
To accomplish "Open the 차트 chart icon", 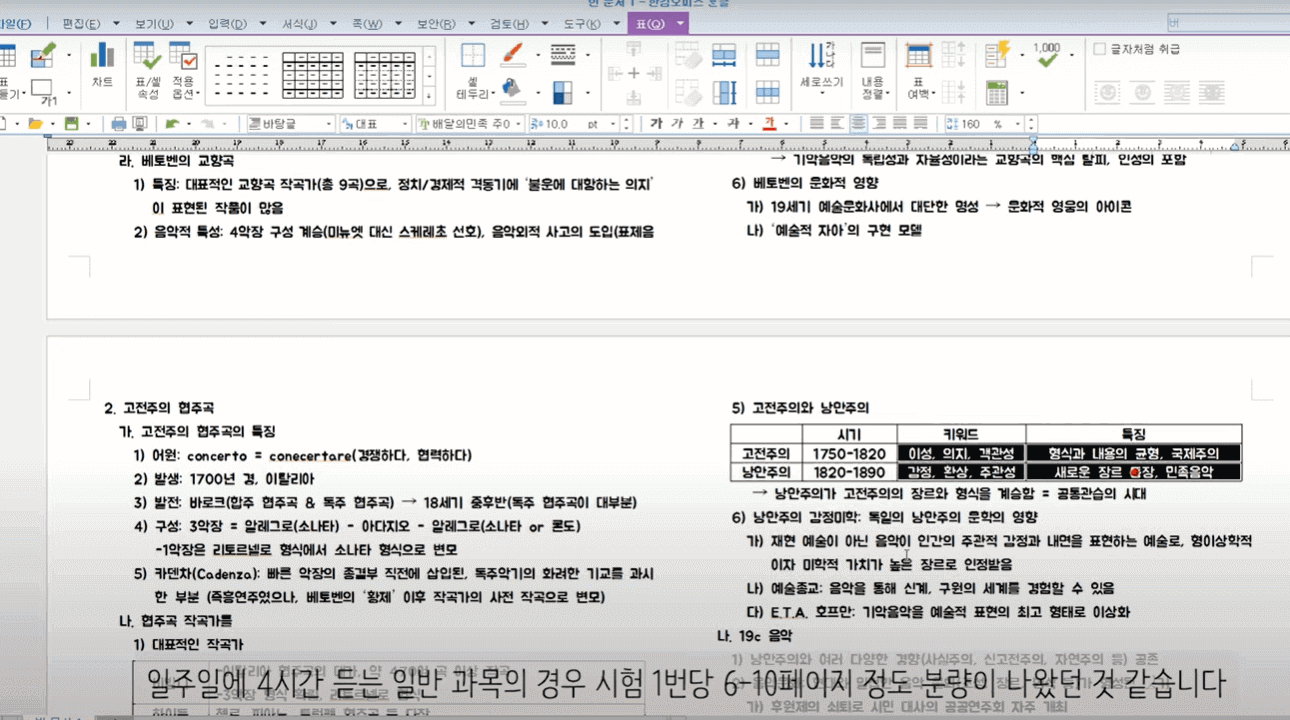I will [x=101, y=64].
